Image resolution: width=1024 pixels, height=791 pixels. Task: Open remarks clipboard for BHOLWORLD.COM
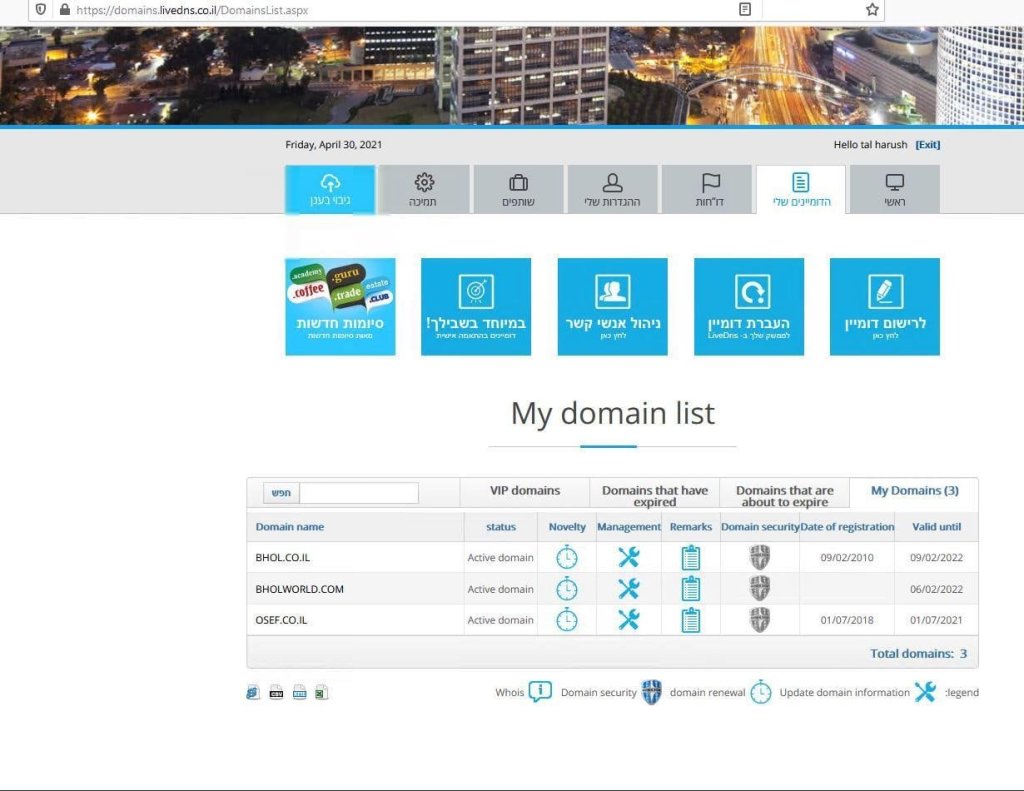tap(690, 589)
